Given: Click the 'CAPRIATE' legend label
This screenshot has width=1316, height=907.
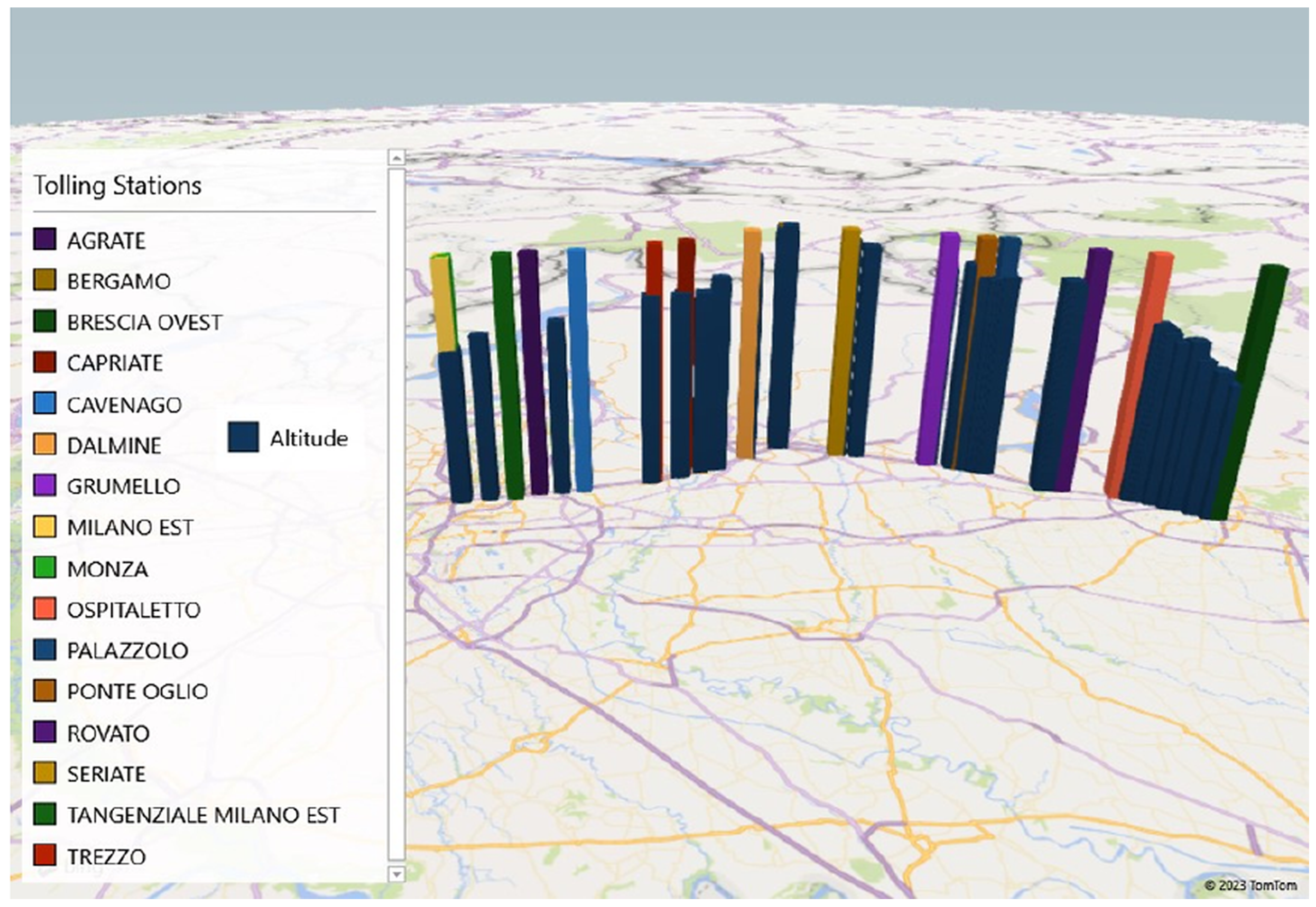Looking at the screenshot, I should [x=115, y=363].
